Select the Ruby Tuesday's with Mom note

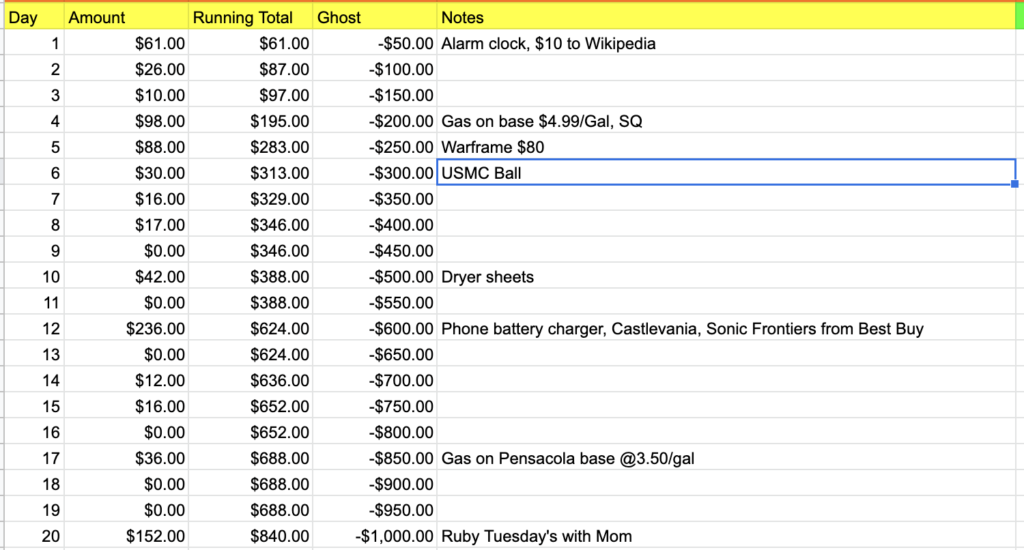click(x=536, y=536)
